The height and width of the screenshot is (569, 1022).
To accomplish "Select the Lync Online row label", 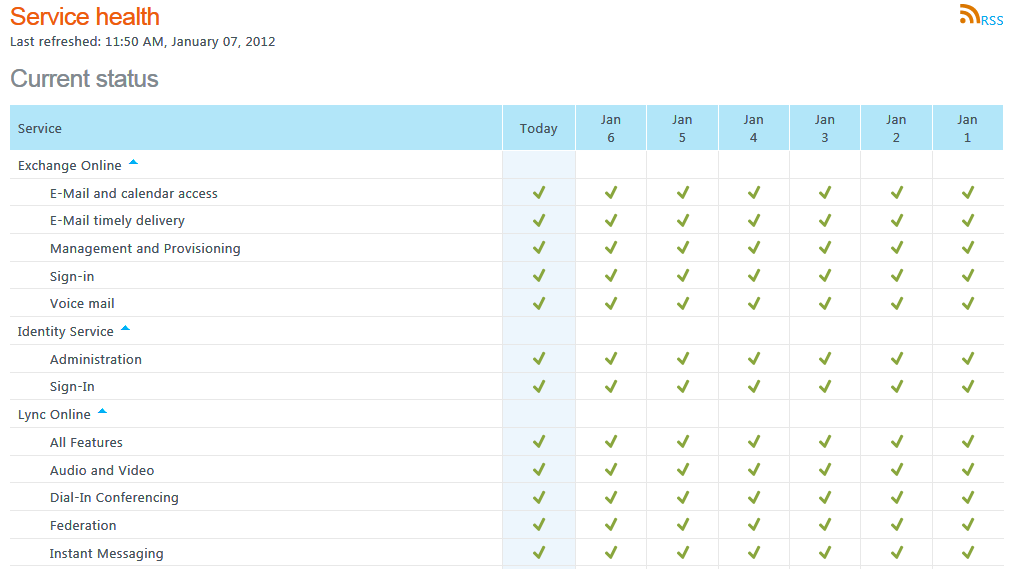I will (x=54, y=415).
